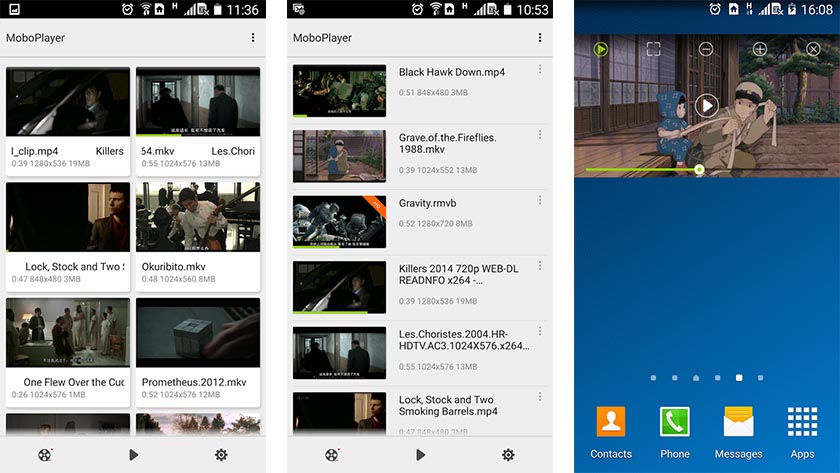Tap Prometheus.2012.mkv file name in grid

coord(194,382)
